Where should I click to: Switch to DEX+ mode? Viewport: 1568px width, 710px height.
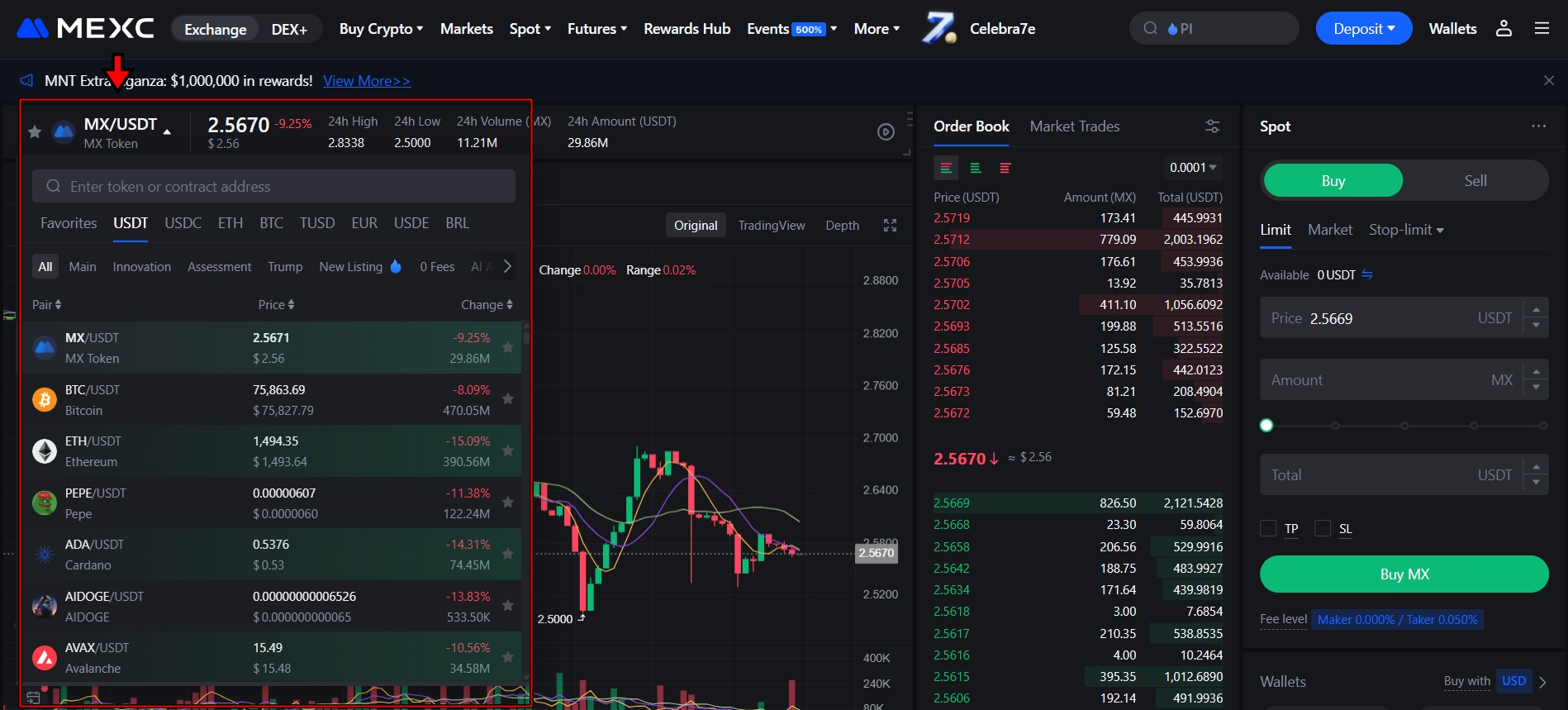(x=289, y=29)
